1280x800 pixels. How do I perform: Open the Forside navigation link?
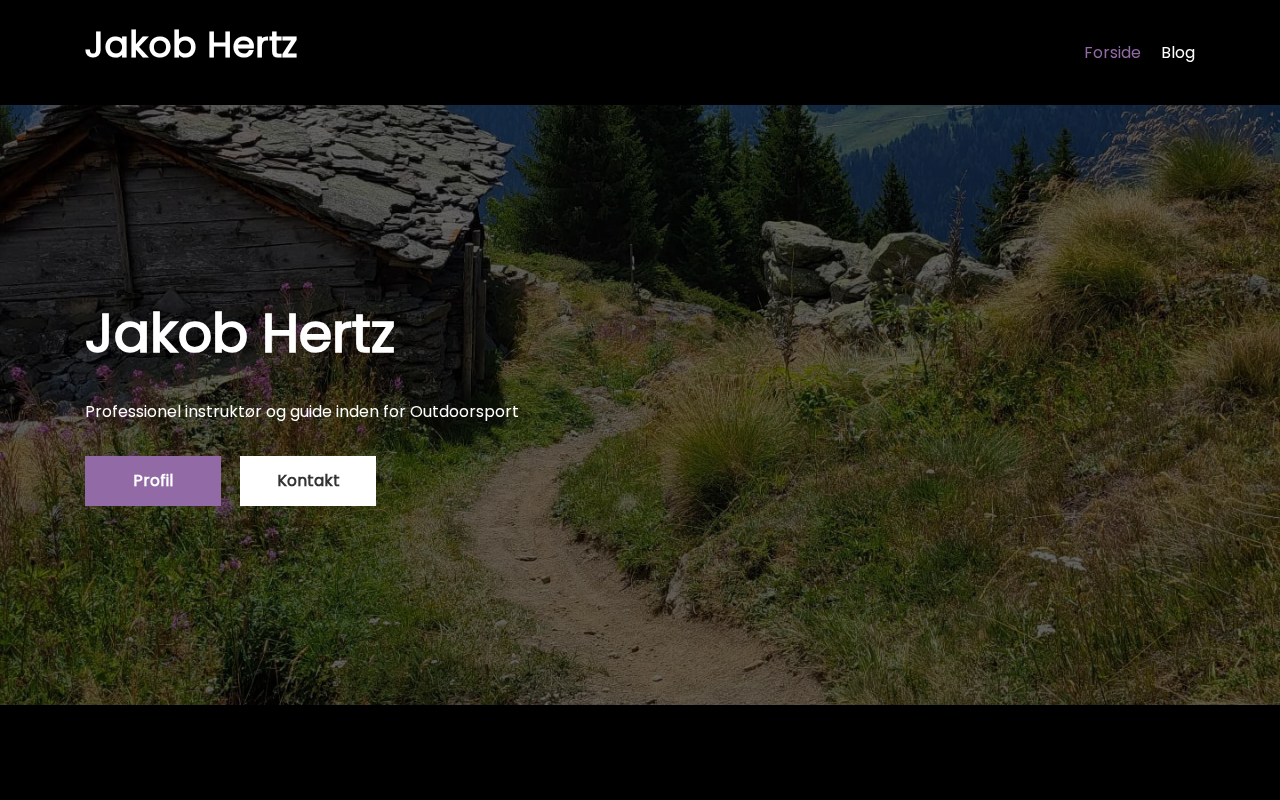click(1112, 53)
